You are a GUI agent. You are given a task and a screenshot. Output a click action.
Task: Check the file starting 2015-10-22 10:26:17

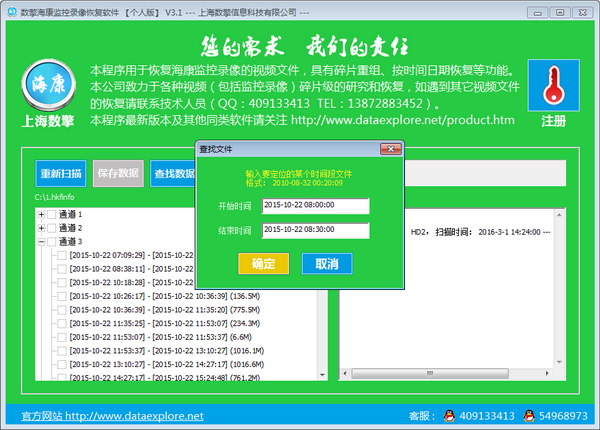click(62, 296)
